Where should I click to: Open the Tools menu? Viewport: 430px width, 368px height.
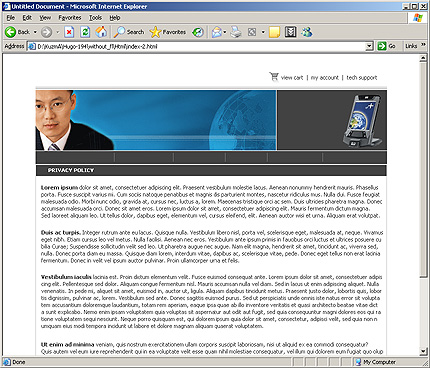click(x=95, y=18)
